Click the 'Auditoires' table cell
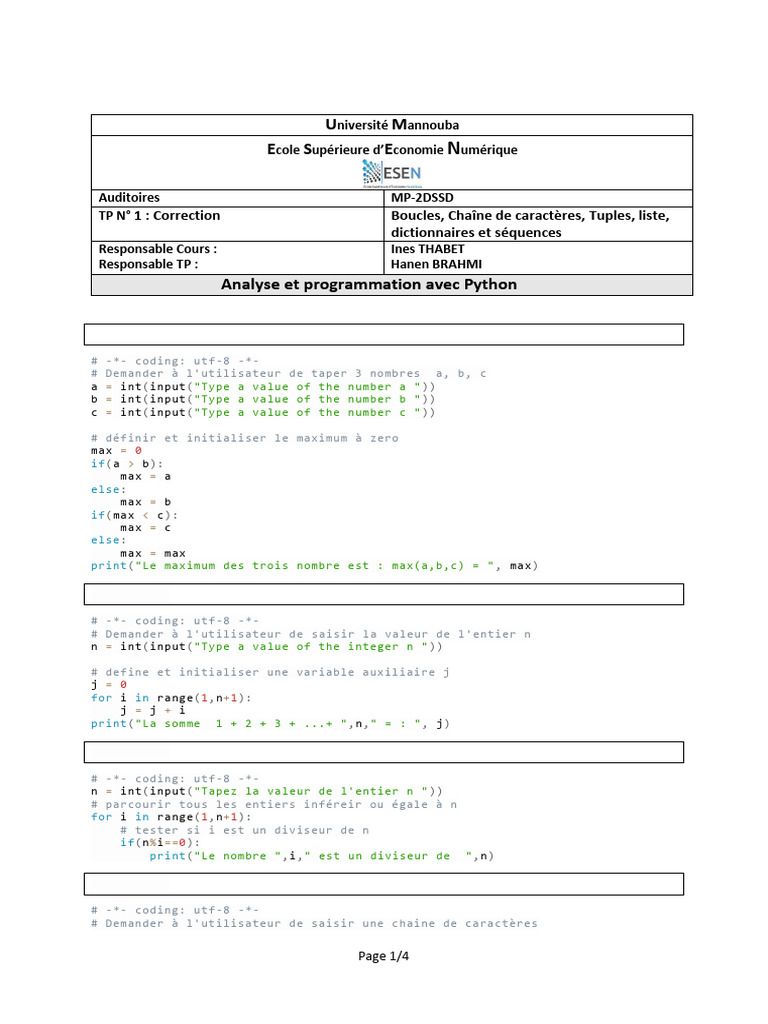Viewport: 768px width, 1024px height. (237, 198)
